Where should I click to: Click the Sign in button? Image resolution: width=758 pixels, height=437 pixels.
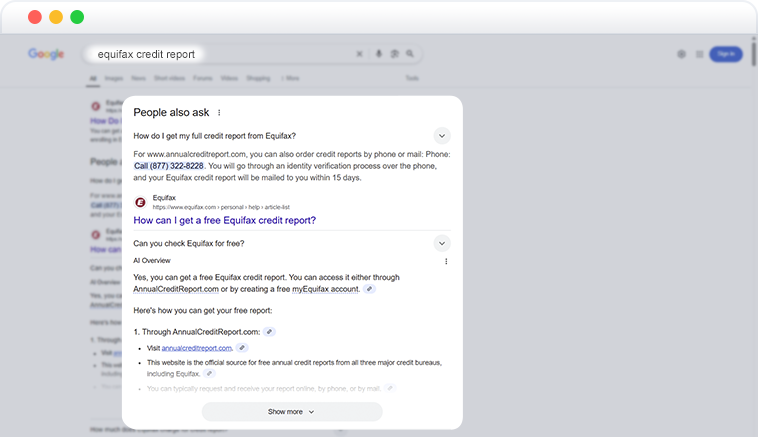[726, 54]
